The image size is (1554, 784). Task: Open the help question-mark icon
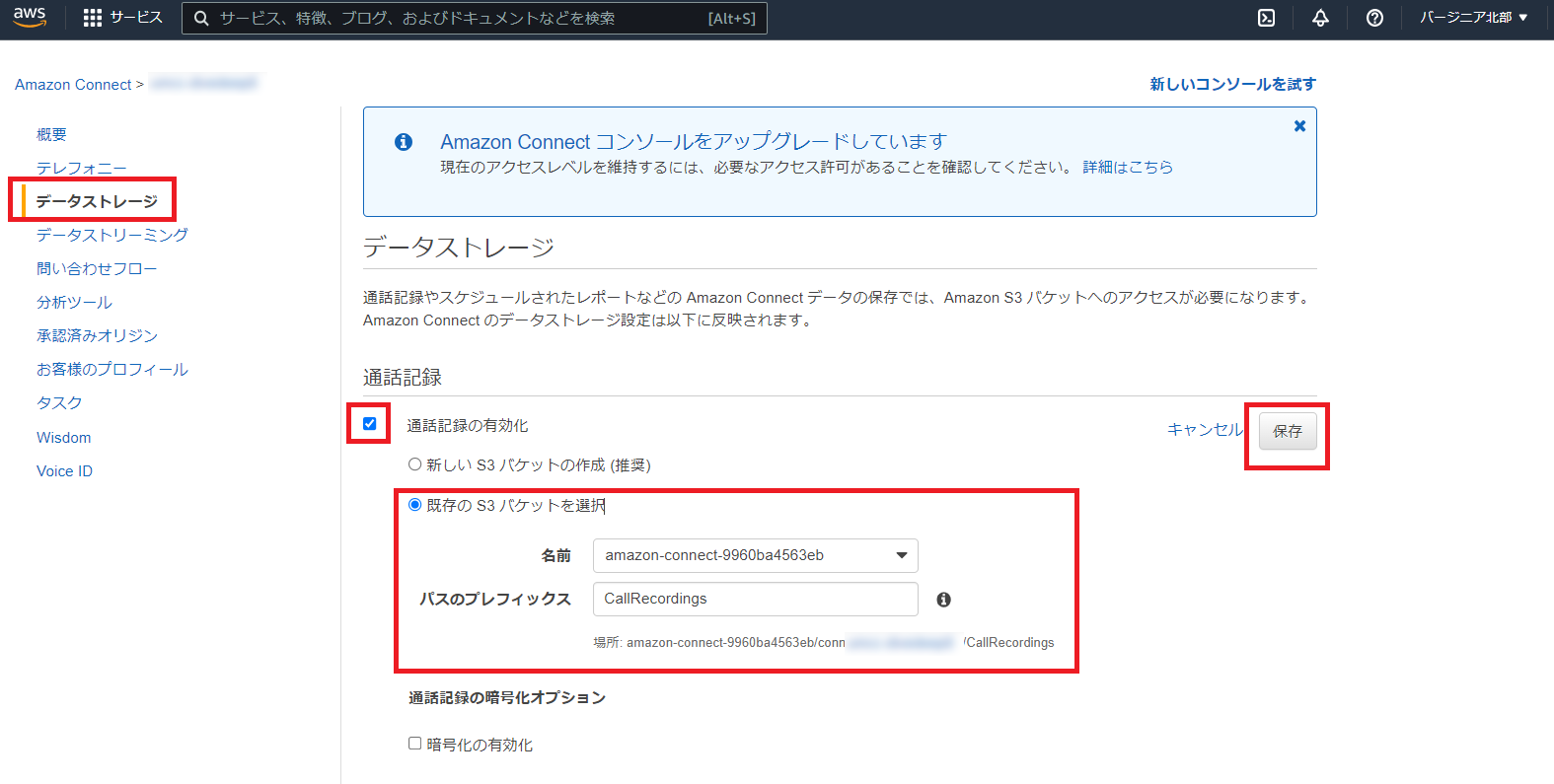pyautogui.click(x=1374, y=18)
